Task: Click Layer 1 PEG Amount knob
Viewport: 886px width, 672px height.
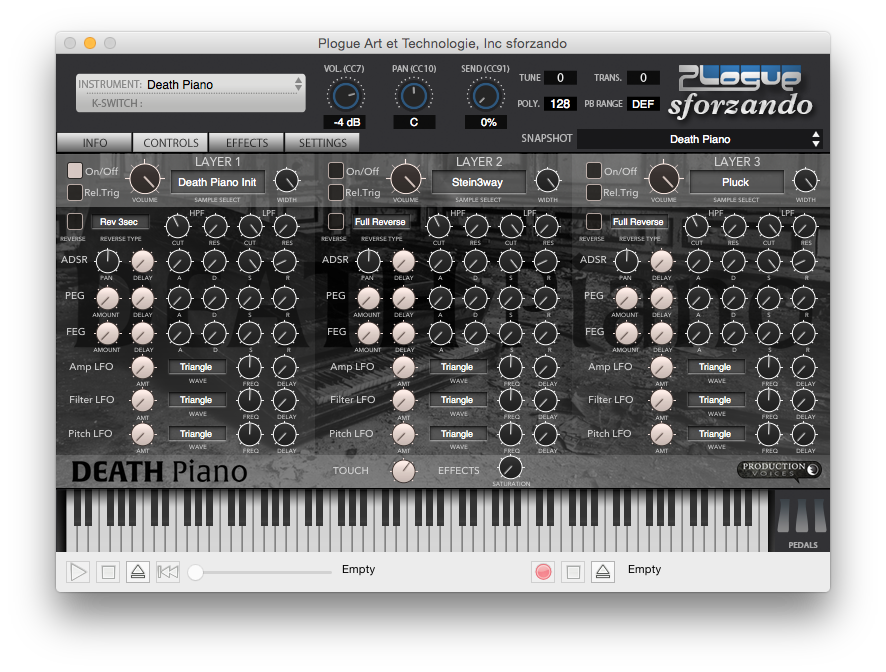Action: (x=107, y=298)
